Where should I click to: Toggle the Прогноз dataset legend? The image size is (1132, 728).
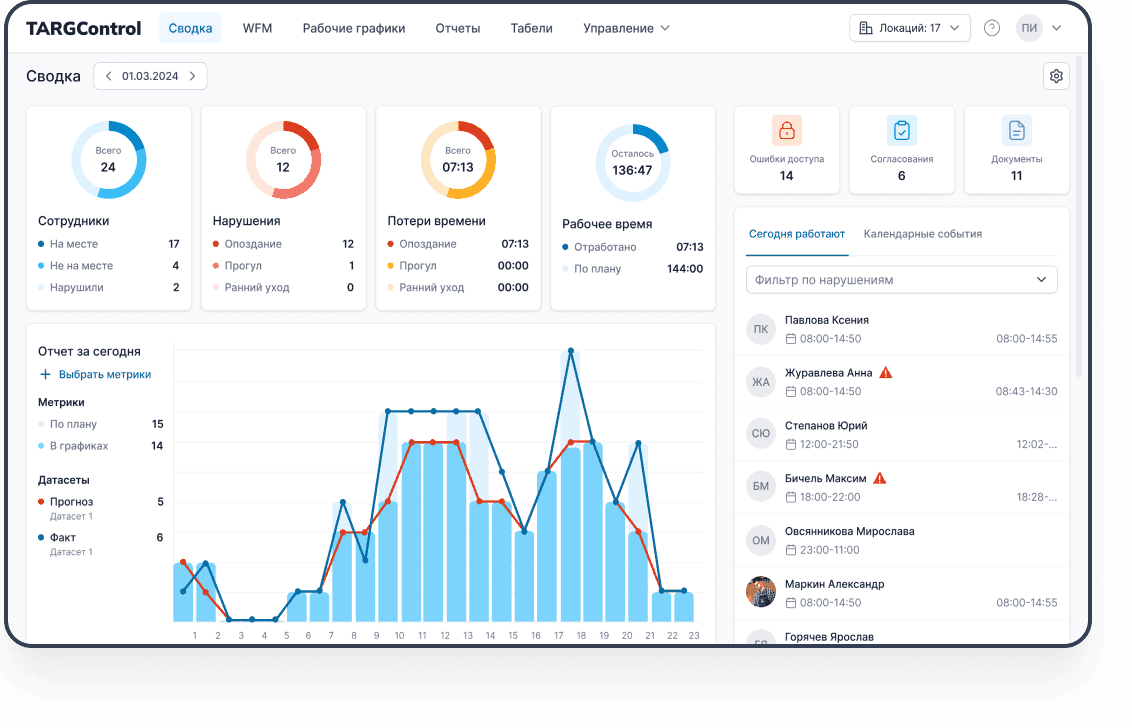[x=101, y=507]
